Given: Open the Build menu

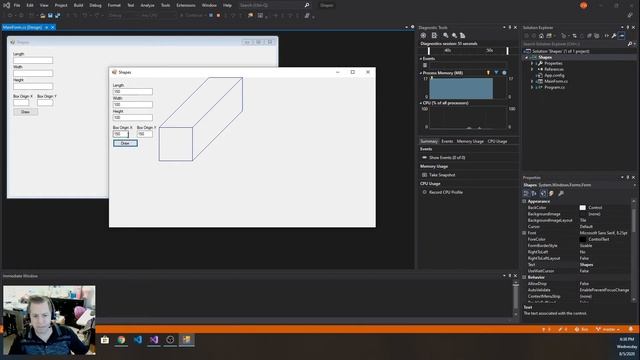Looking at the screenshot, I should [78, 5].
